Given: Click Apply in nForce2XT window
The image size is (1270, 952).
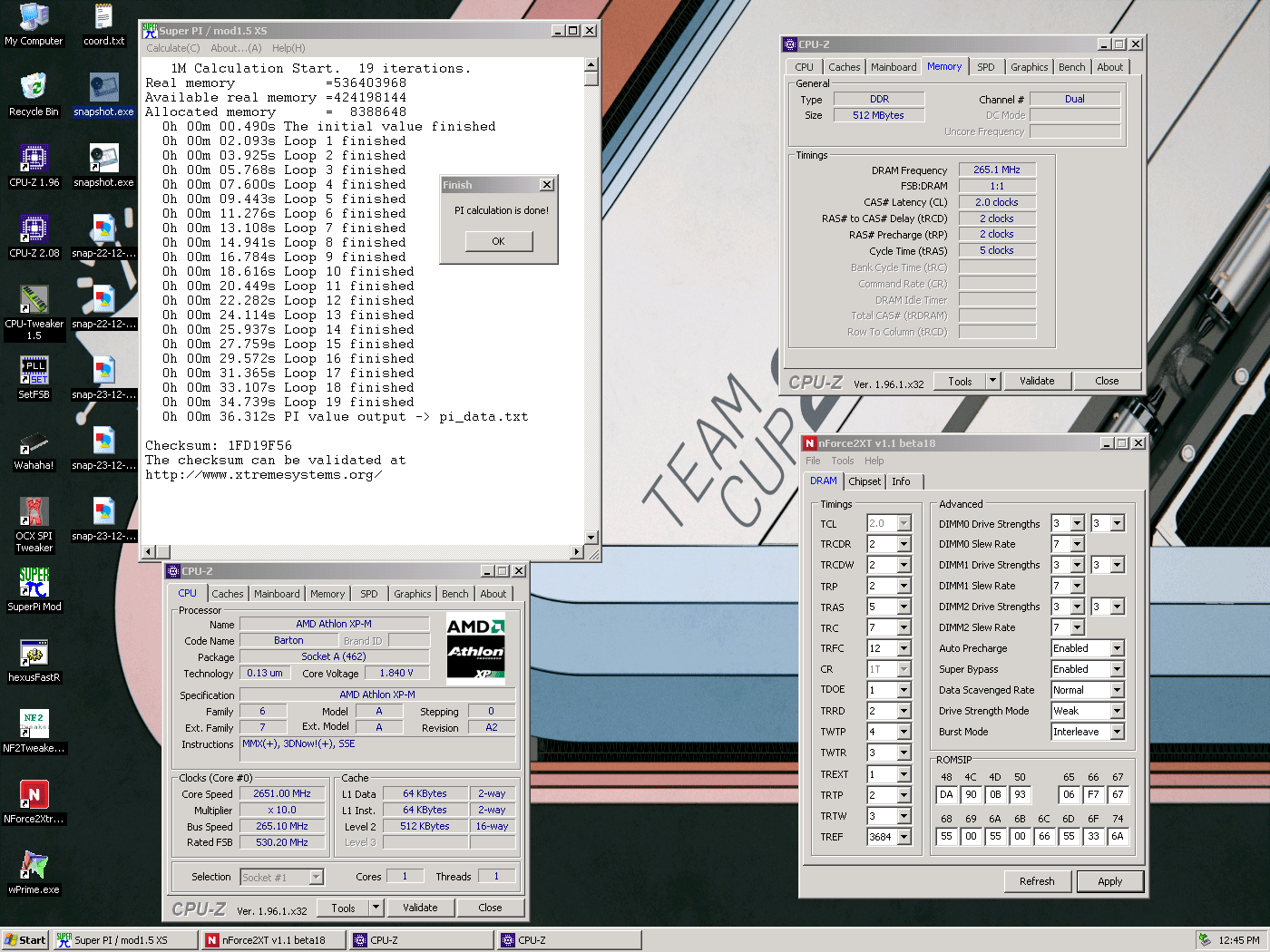Looking at the screenshot, I should (1109, 881).
